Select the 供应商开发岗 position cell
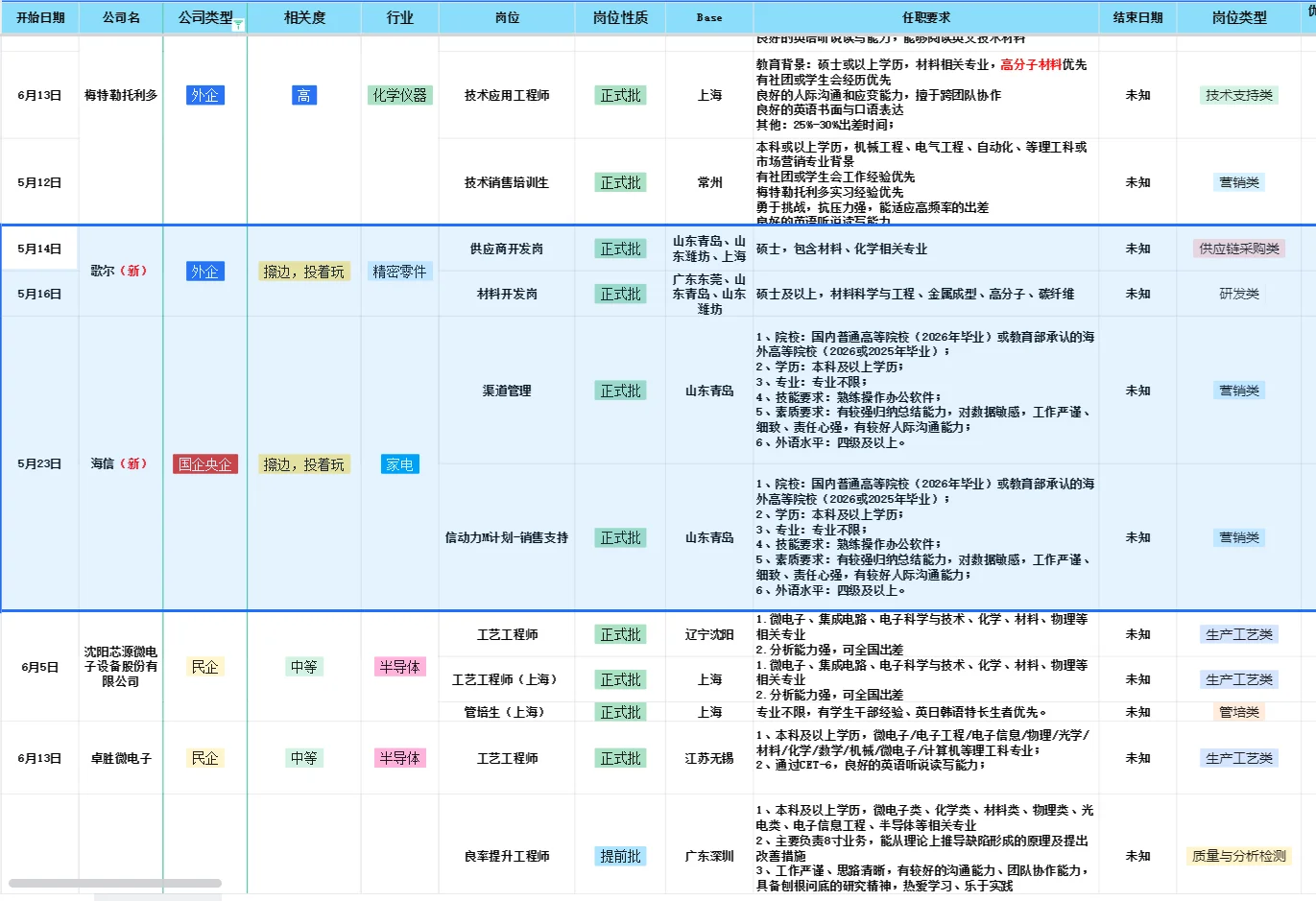1316x901 pixels. coord(507,249)
